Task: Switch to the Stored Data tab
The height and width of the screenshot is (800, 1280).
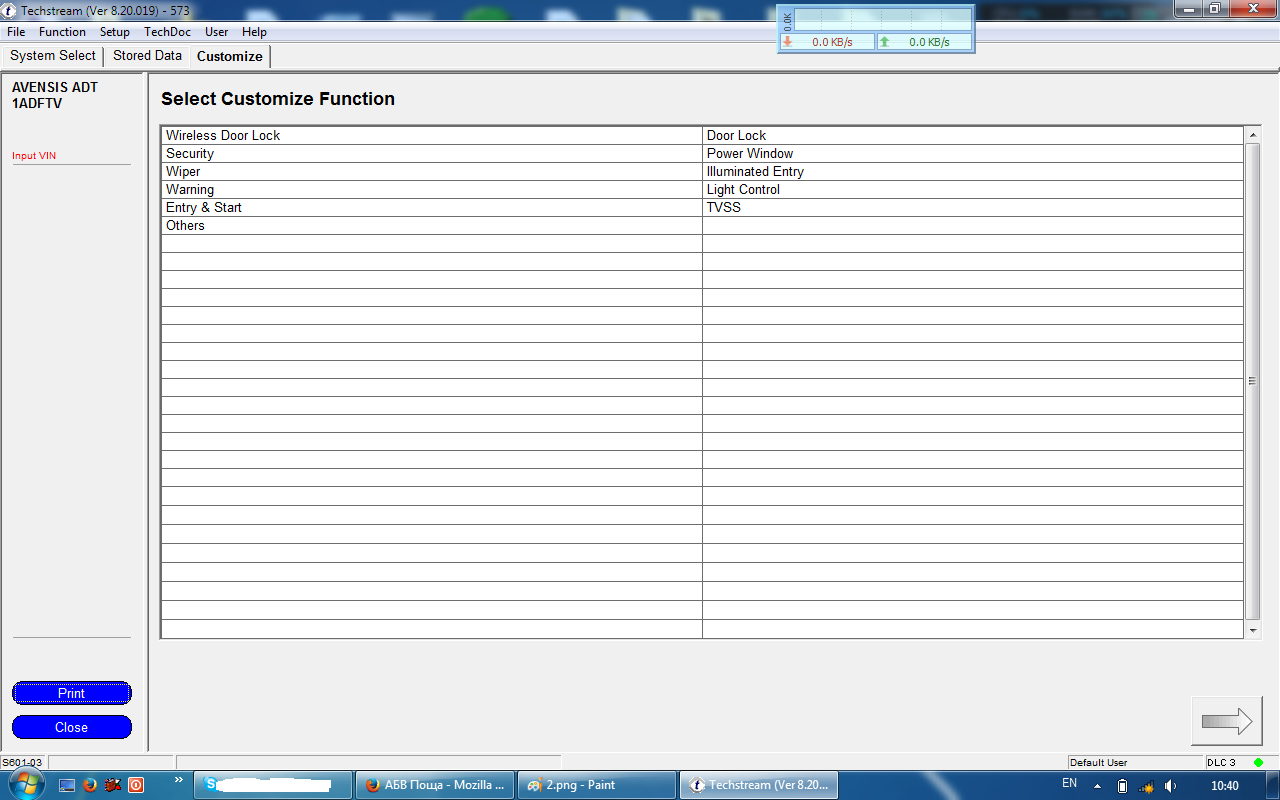Action: 147,56
